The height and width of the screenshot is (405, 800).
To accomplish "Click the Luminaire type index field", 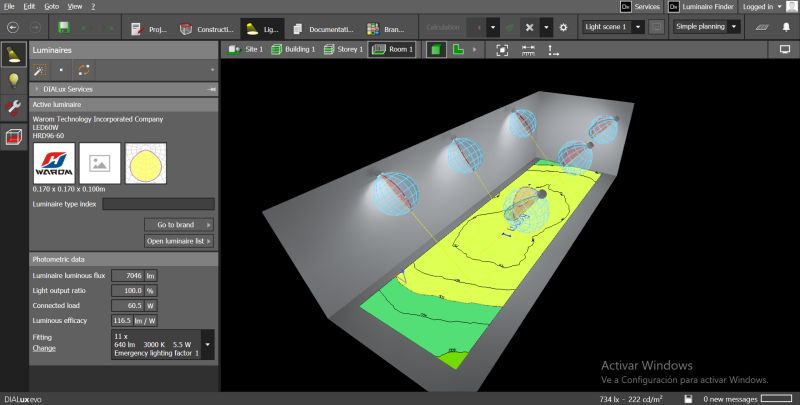I will click(x=158, y=204).
